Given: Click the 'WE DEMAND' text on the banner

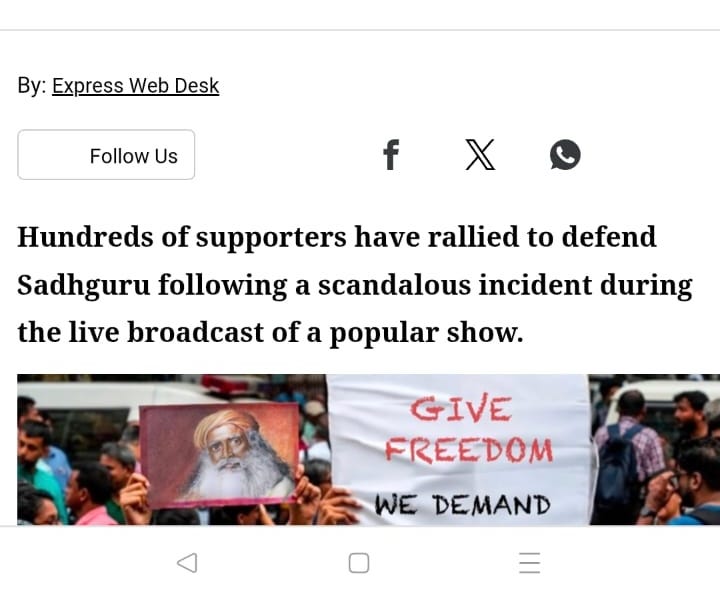Looking at the screenshot, I should point(462,505).
